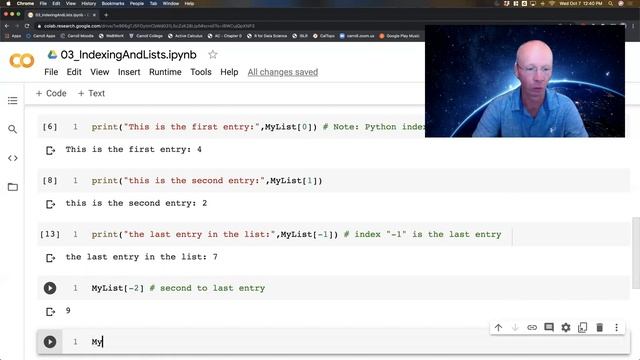
Task: Select the cell printing the last entry
Action: 334,234
